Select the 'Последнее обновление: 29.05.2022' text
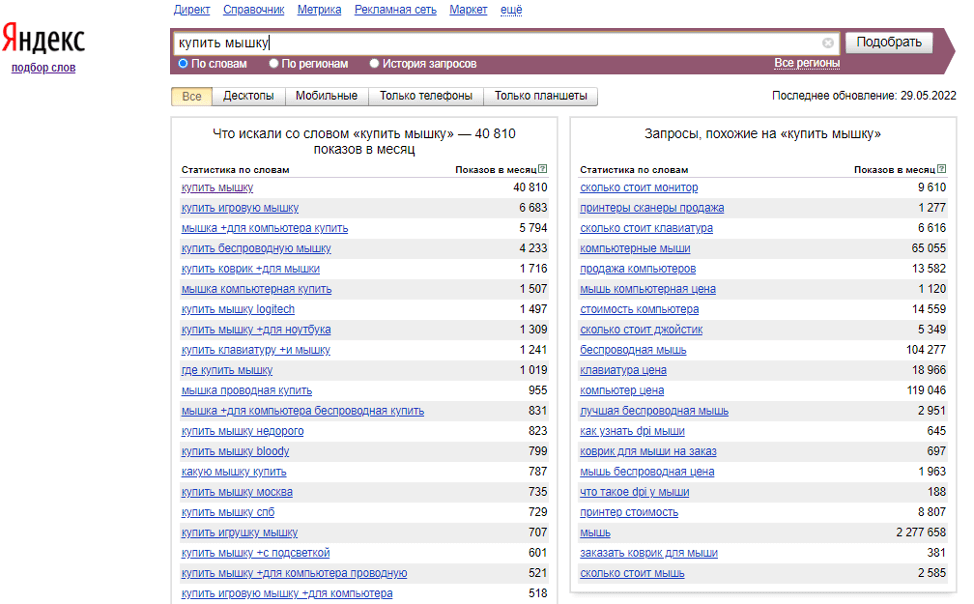The height and width of the screenshot is (604, 974). point(864,96)
